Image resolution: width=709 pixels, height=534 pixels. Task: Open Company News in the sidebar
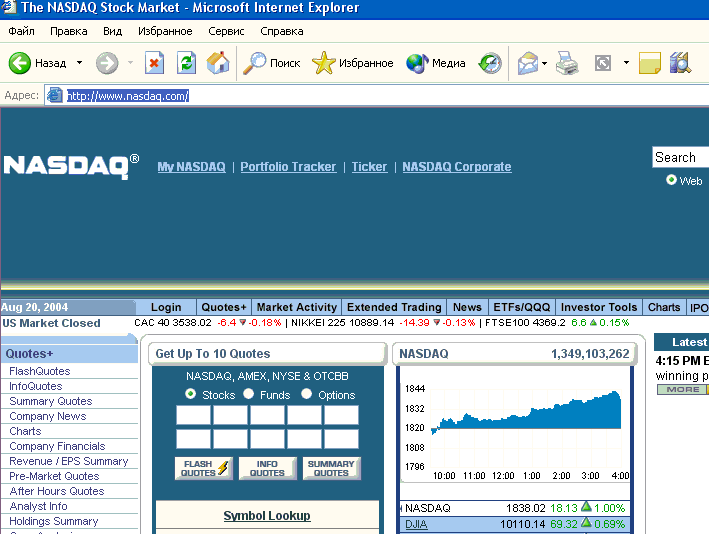click(x=47, y=416)
